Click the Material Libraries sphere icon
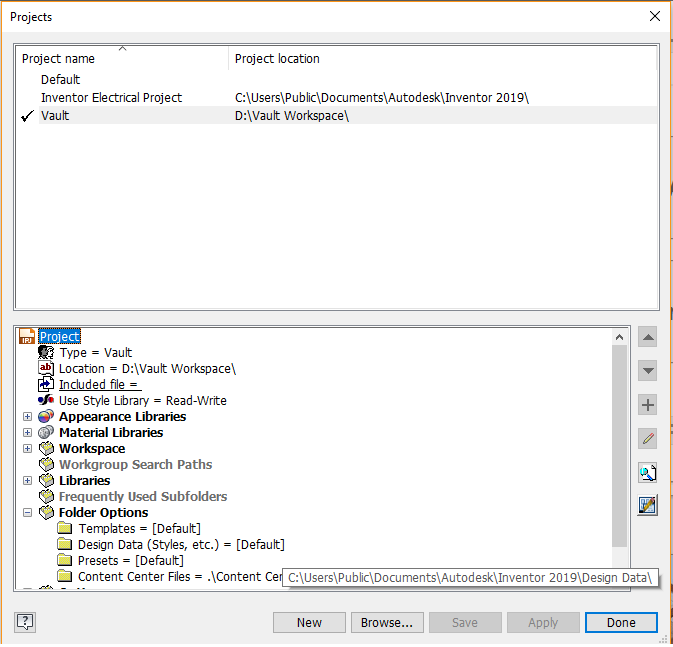The width and height of the screenshot is (673, 647). 46,433
